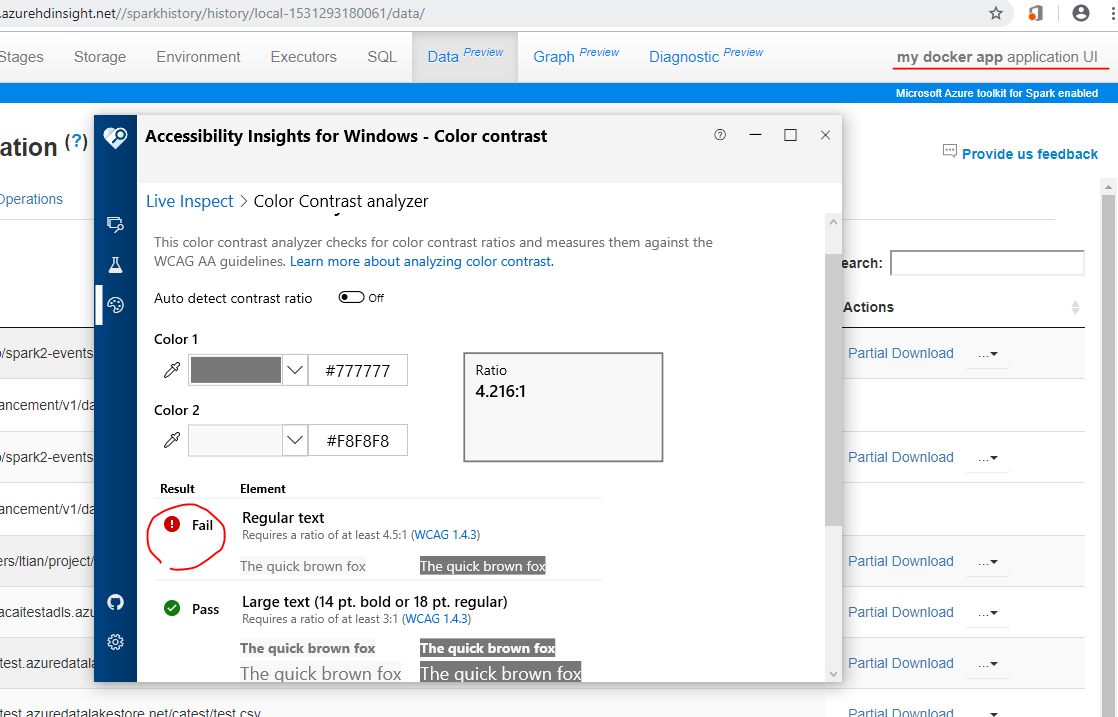Viewport: 1118px width, 717px height.
Task: Click the fifth Partial Download link
Action: click(901, 664)
